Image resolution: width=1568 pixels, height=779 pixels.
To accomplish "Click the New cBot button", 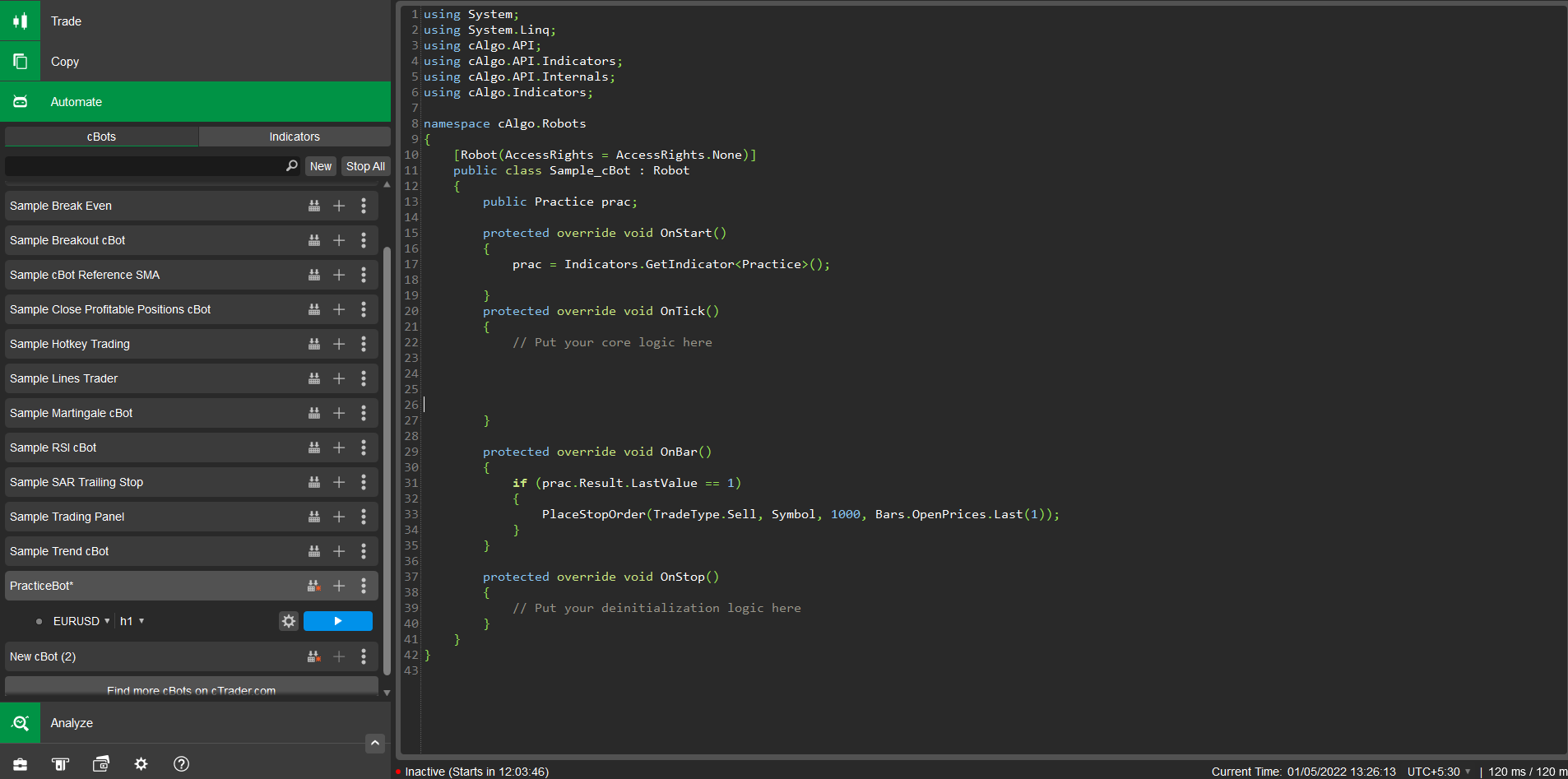I will 320,166.
